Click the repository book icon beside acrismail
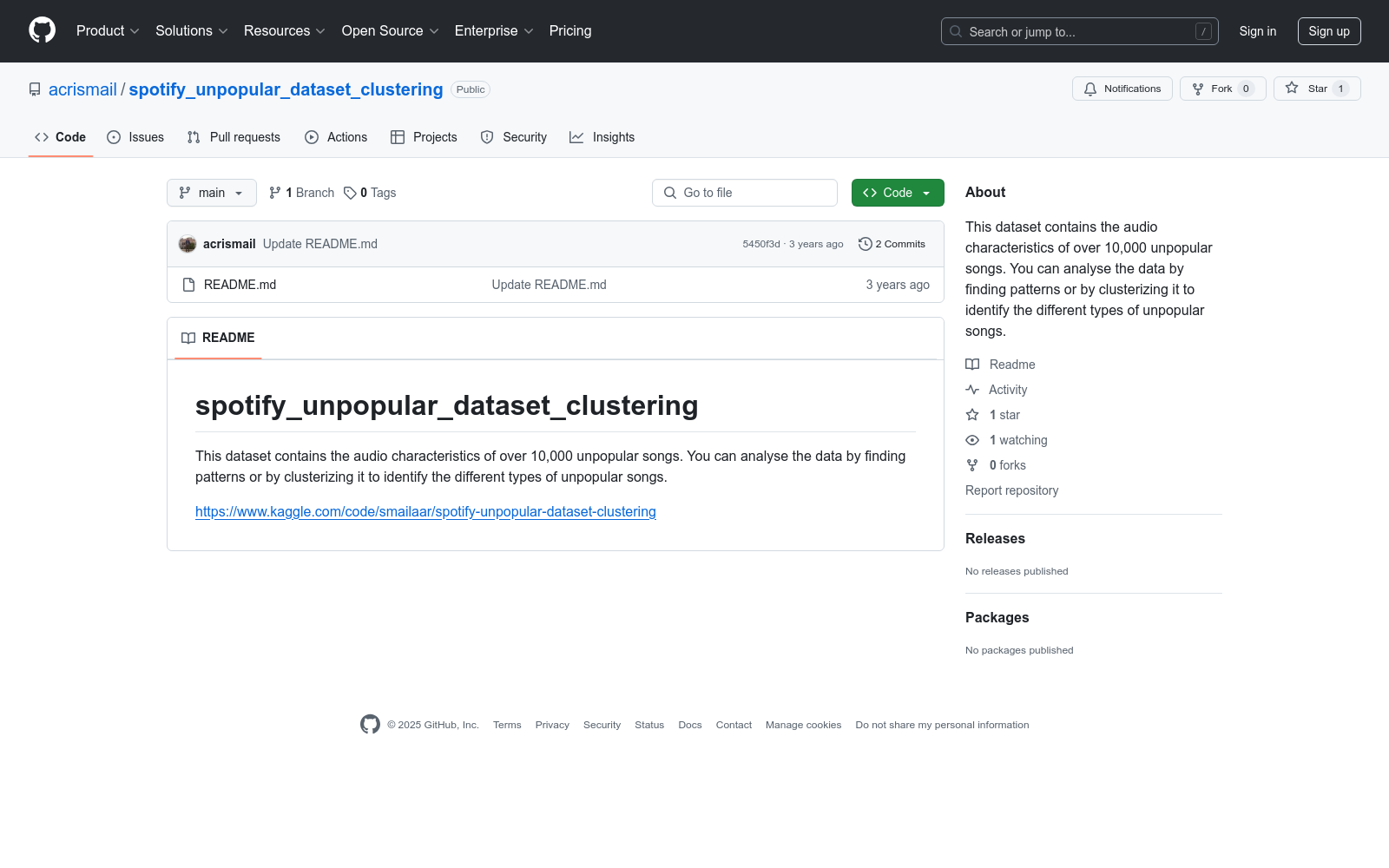Screen dimensions: 1389x868 pyautogui.click(x=35, y=89)
